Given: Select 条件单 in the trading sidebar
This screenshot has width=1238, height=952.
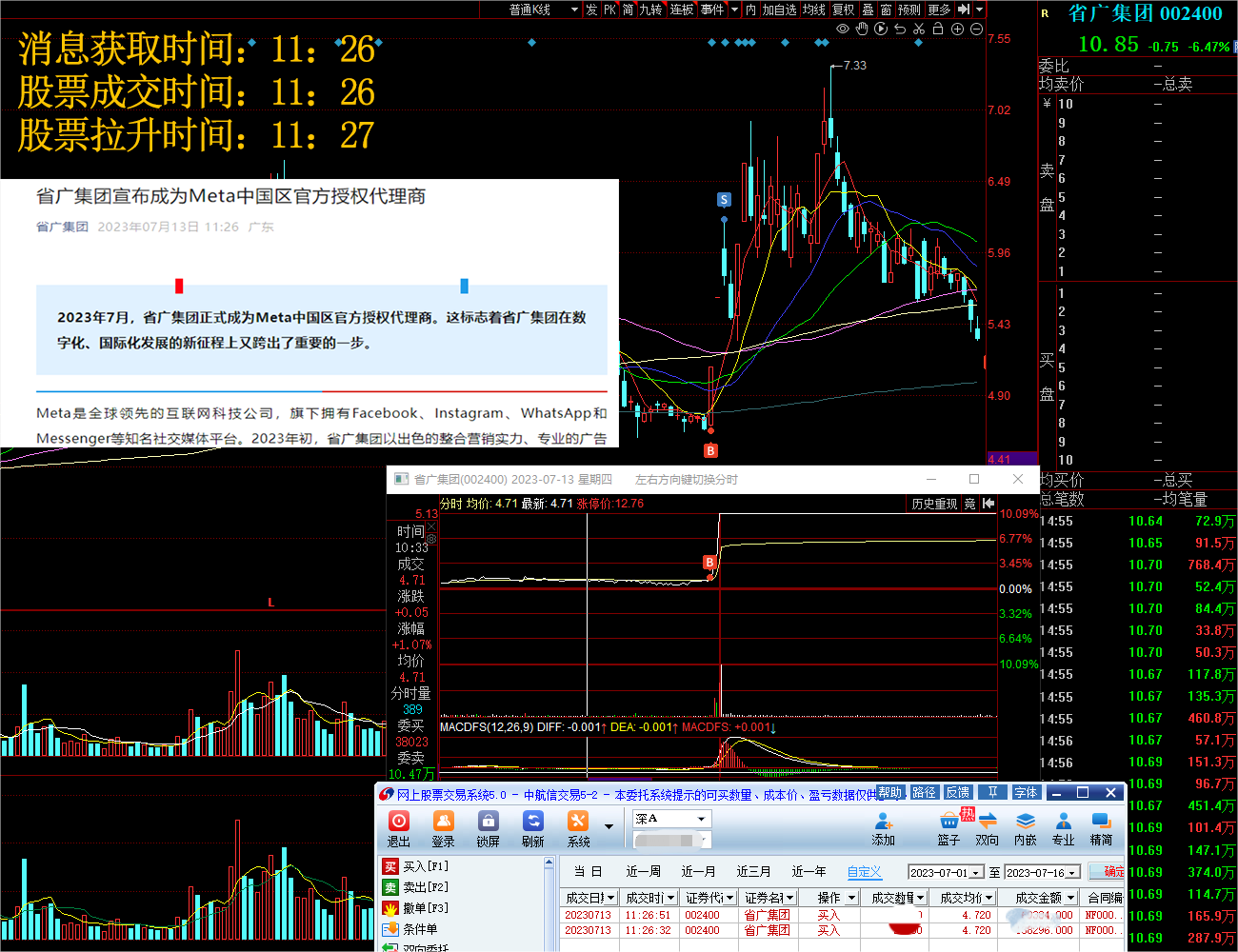Looking at the screenshot, I should [x=410, y=929].
